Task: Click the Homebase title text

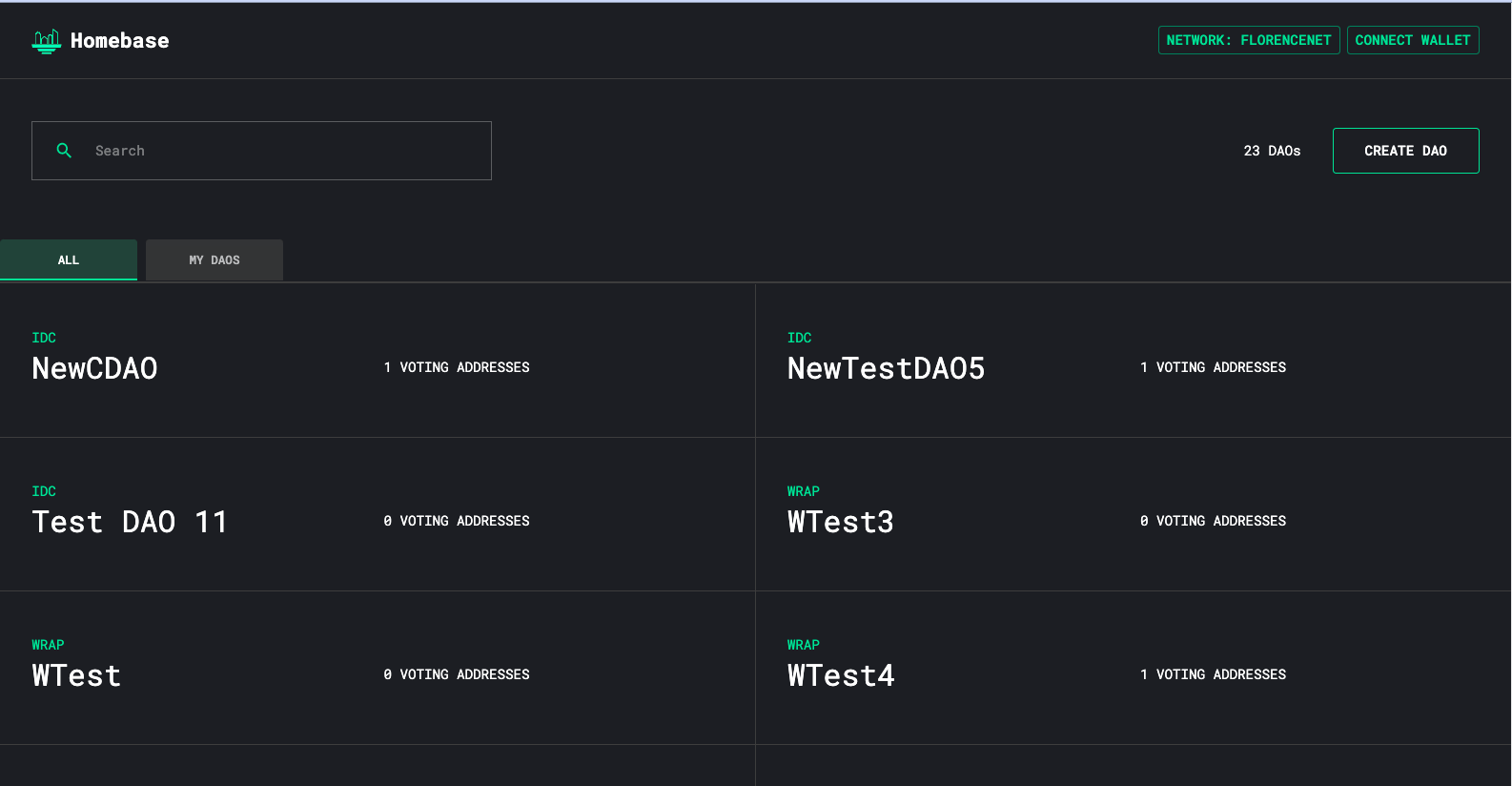Action: (x=119, y=41)
